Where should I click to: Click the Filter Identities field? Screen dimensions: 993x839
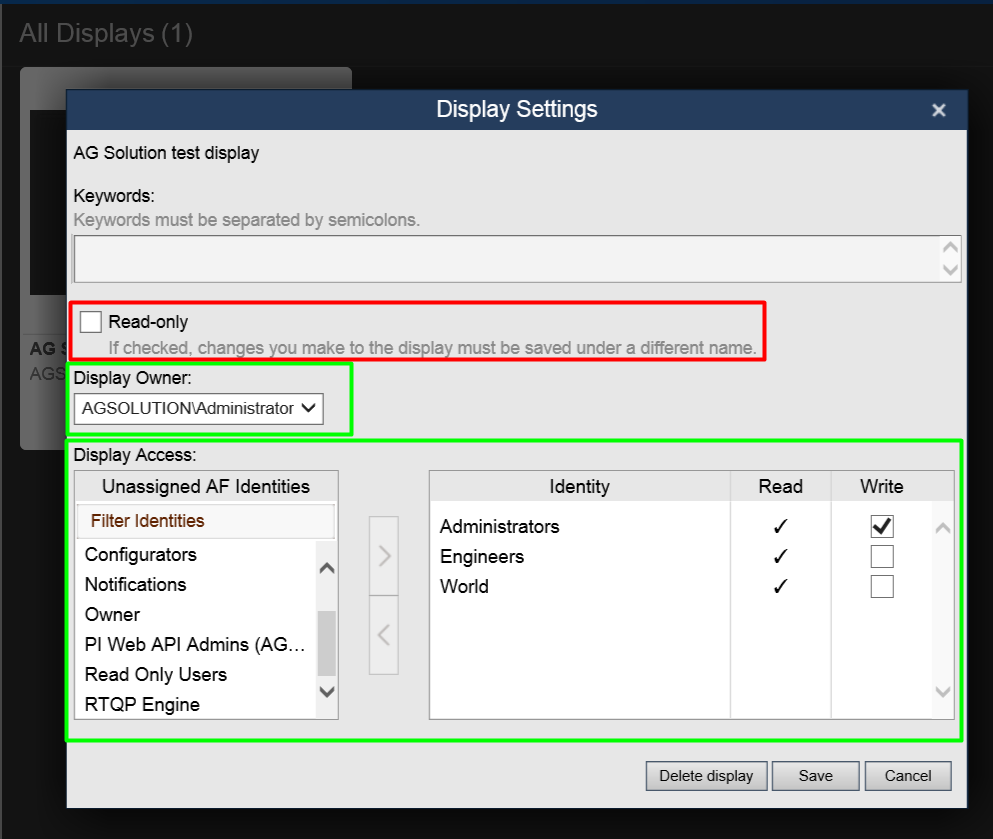(x=205, y=521)
